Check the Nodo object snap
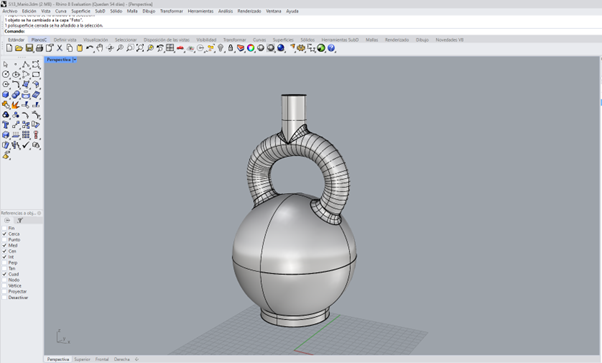 [5, 280]
